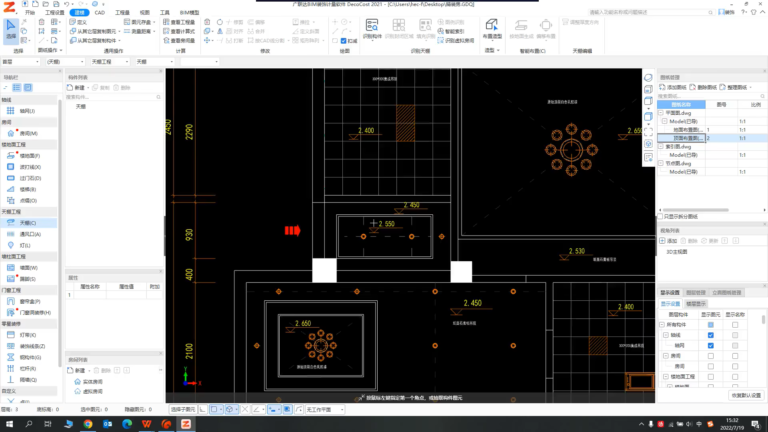Click the 测量距离 tool
Screen dimensions: 768x432
click(x=138, y=31)
